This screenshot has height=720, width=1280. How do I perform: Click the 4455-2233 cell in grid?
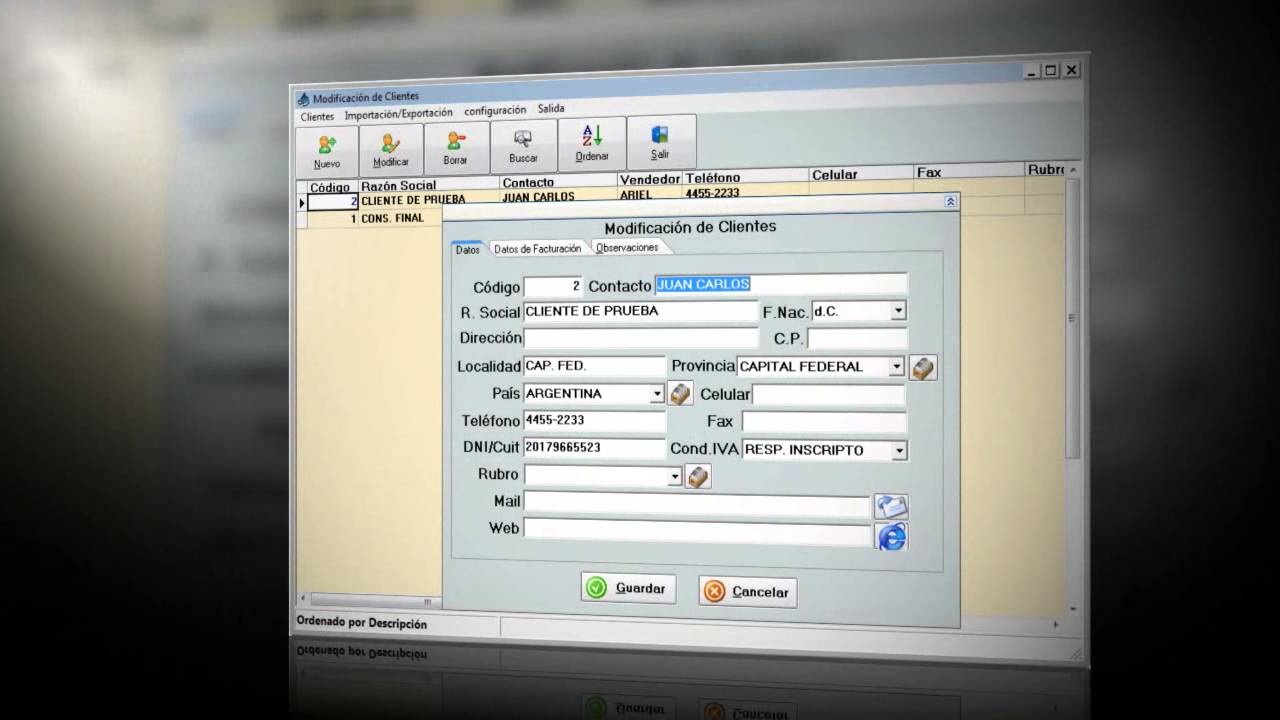coord(745,191)
